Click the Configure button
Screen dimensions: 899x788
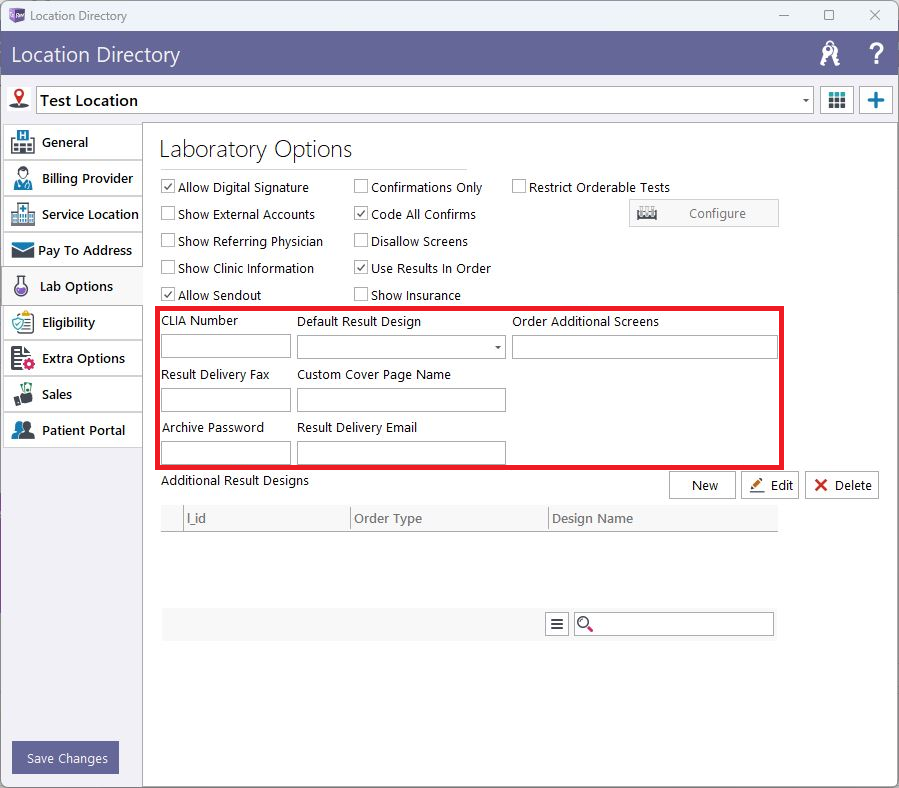coord(703,213)
